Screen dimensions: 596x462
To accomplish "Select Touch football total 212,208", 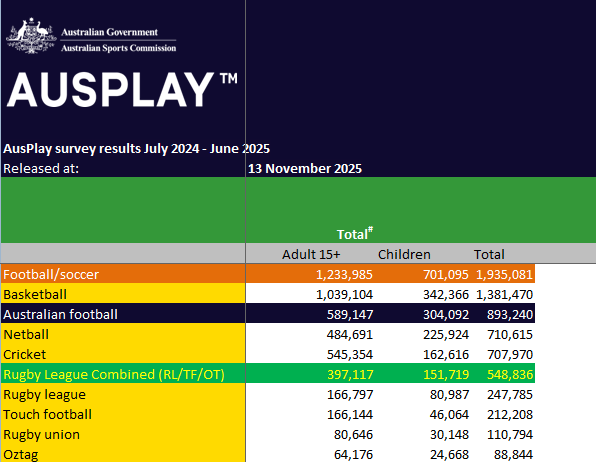I will (510, 414).
